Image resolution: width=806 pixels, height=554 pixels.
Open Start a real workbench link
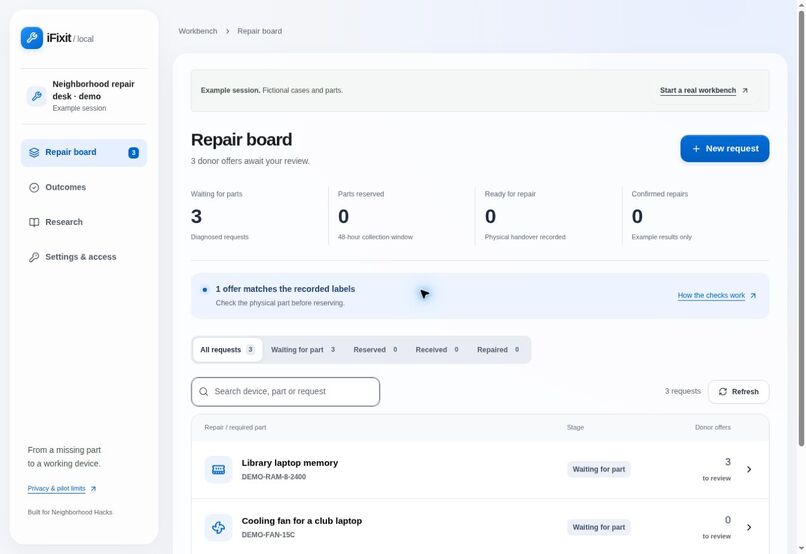point(698,90)
